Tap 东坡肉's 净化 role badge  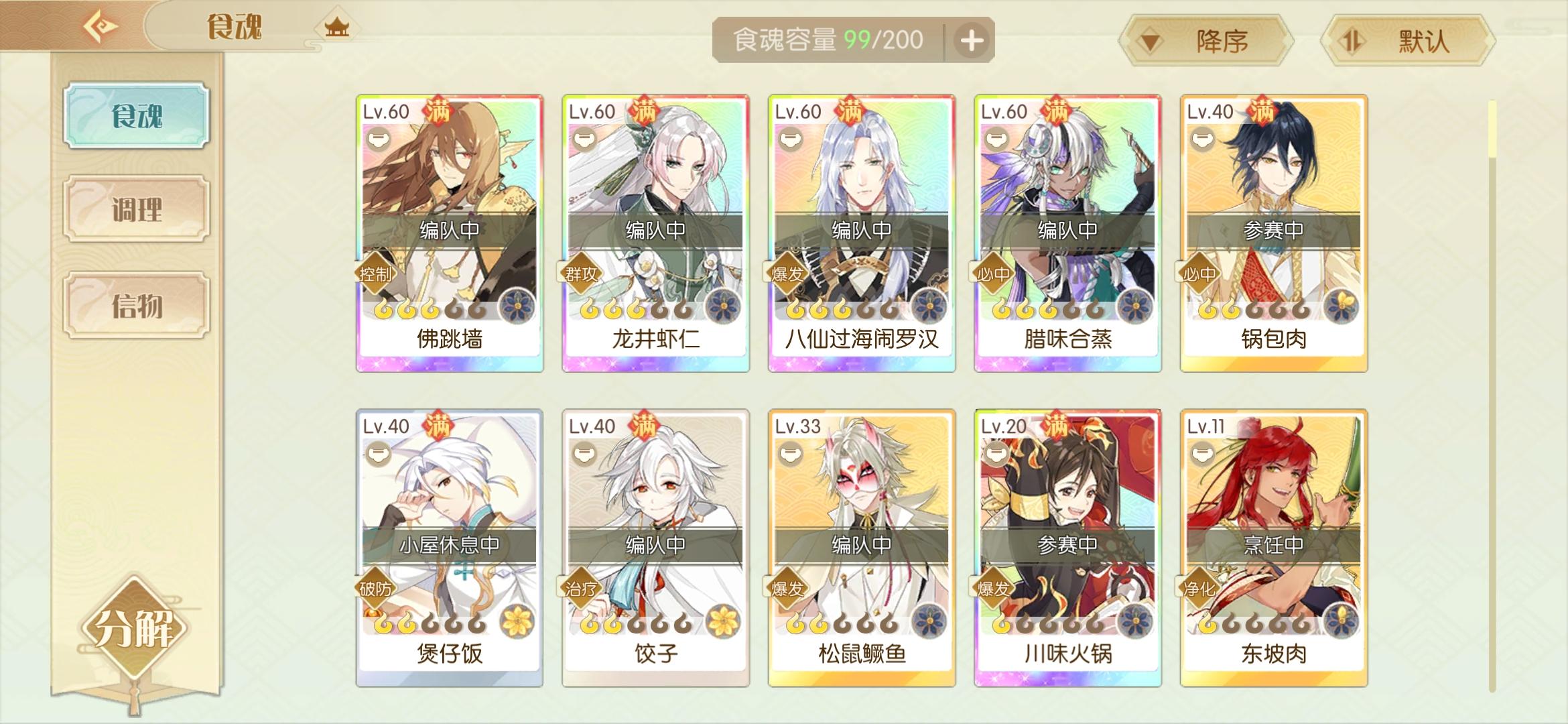coord(1199,589)
